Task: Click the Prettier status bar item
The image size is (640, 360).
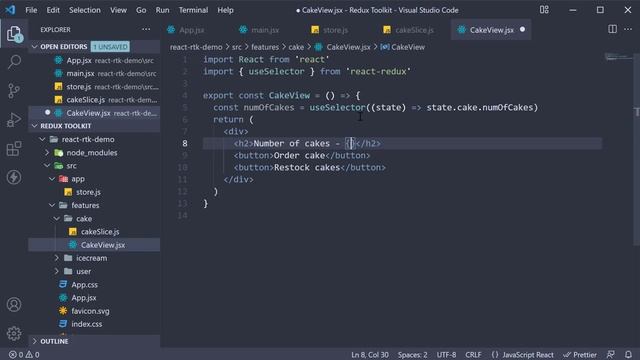Action: click(580, 355)
